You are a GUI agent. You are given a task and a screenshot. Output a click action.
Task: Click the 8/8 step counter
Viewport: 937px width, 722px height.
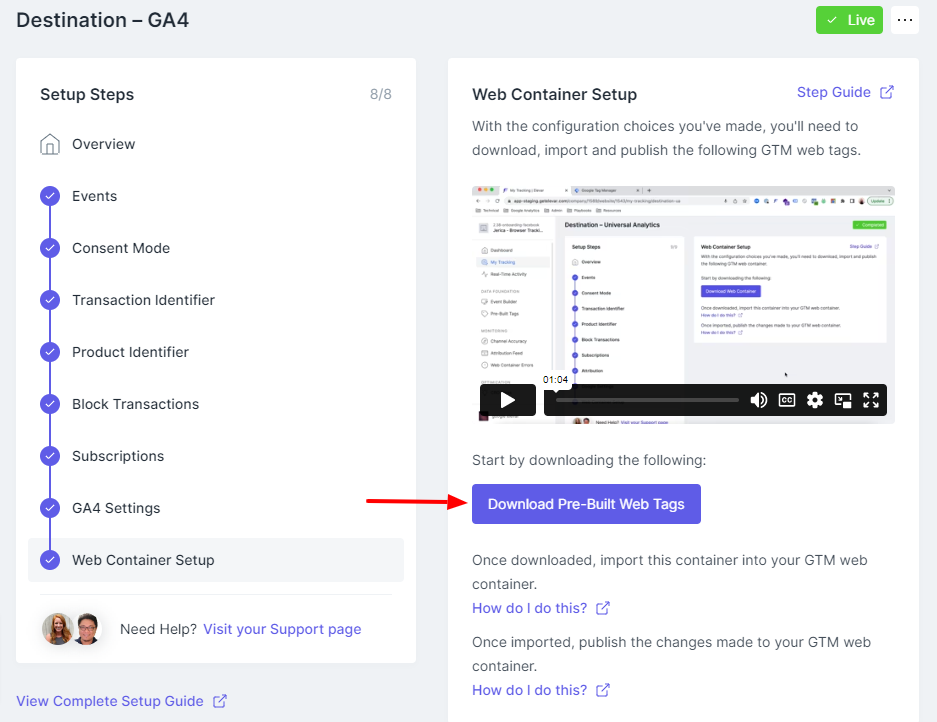(381, 94)
